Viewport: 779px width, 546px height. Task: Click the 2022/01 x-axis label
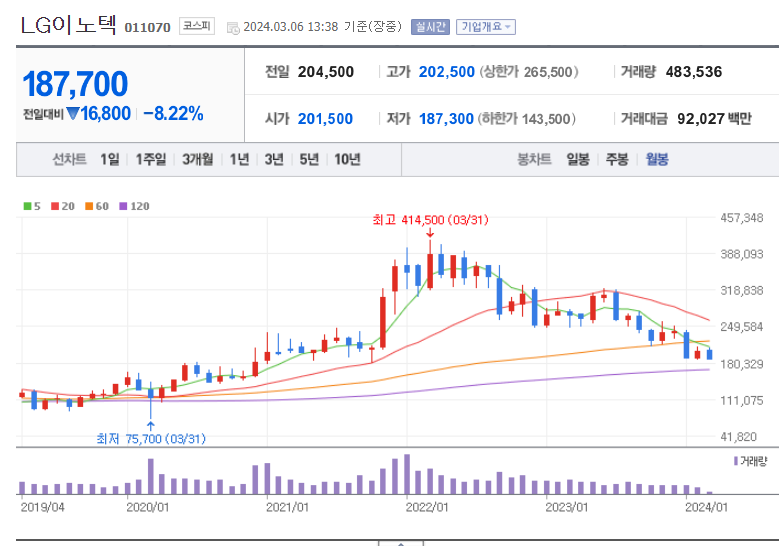[427, 508]
